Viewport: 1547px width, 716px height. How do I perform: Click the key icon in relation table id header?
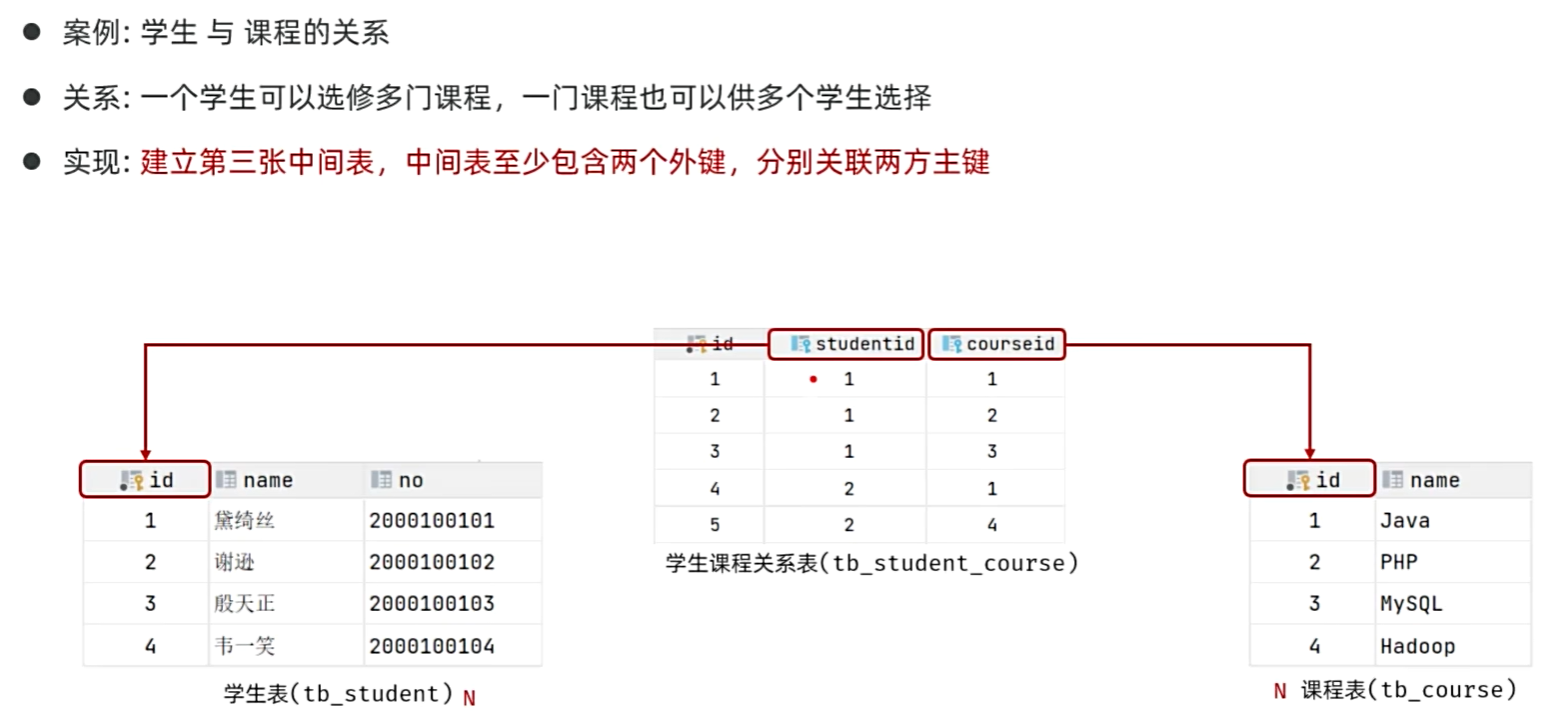point(696,344)
